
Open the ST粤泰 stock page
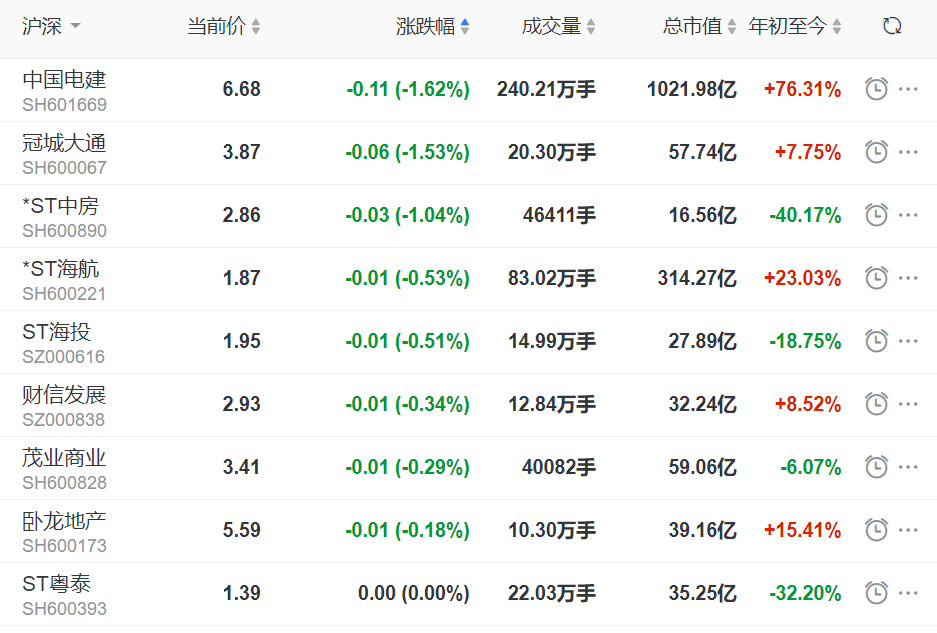click(57, 584)
